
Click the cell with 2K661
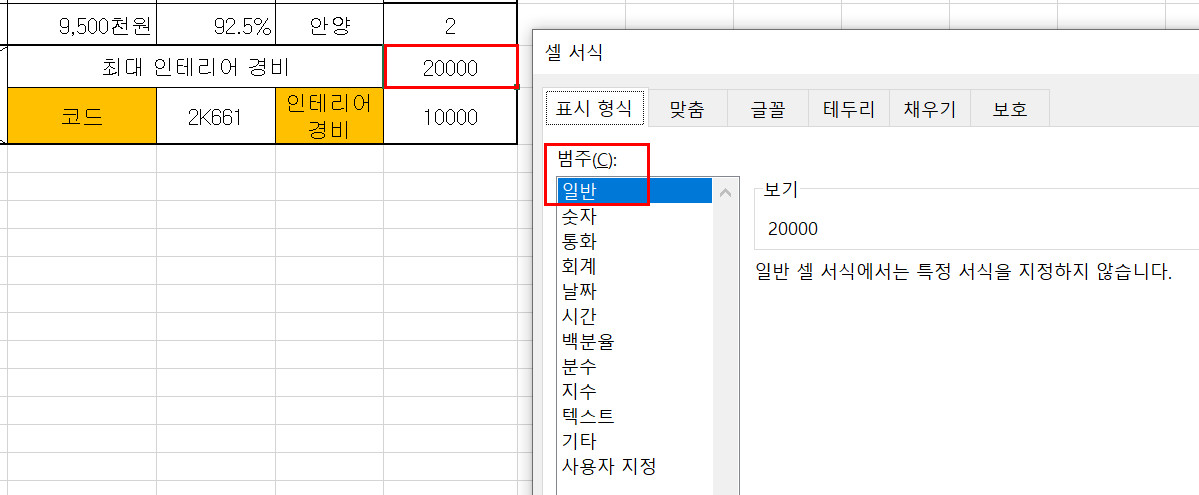216,116
